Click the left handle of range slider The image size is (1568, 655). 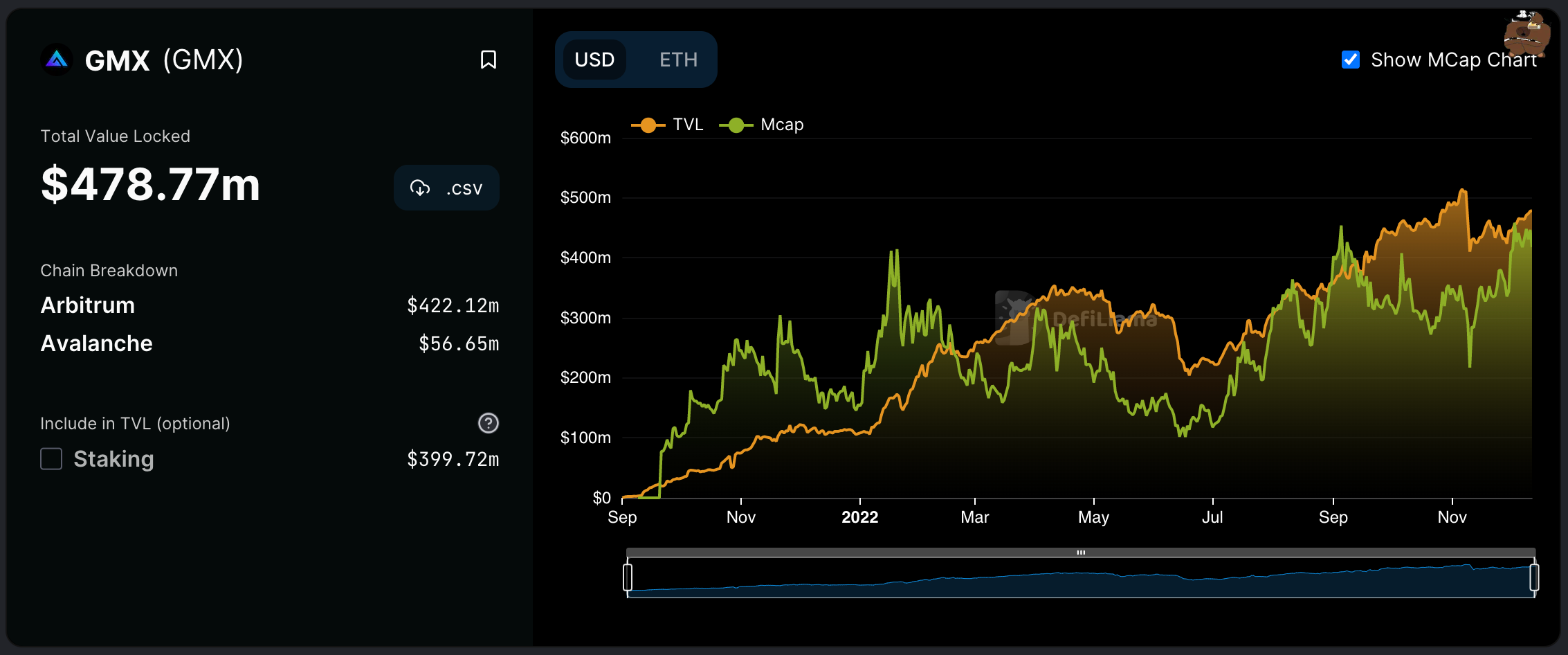tap(628, 577)
